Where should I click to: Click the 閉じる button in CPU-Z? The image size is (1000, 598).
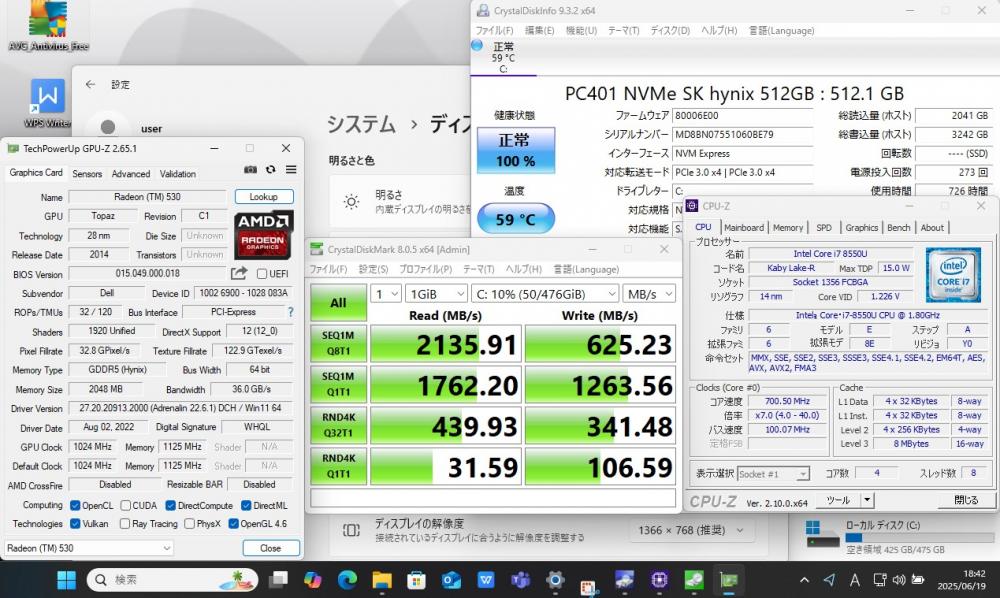[x=966, y=500]
